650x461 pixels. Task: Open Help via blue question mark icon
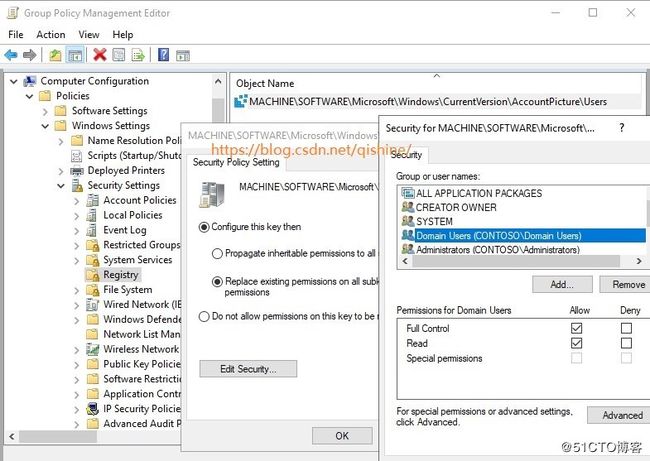[163, 55]
